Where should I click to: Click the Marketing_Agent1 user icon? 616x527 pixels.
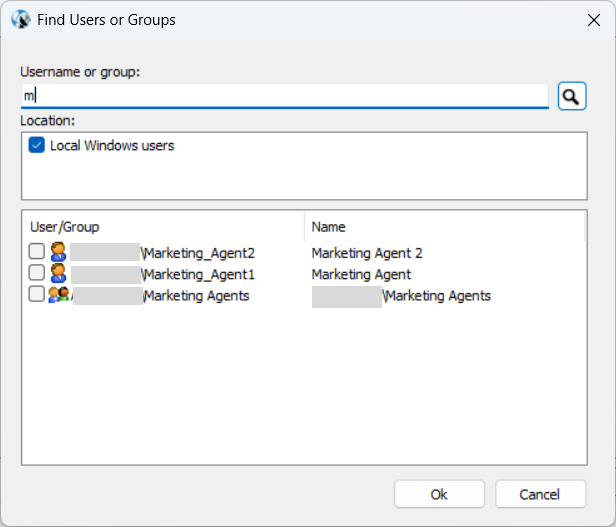[58, 274]
